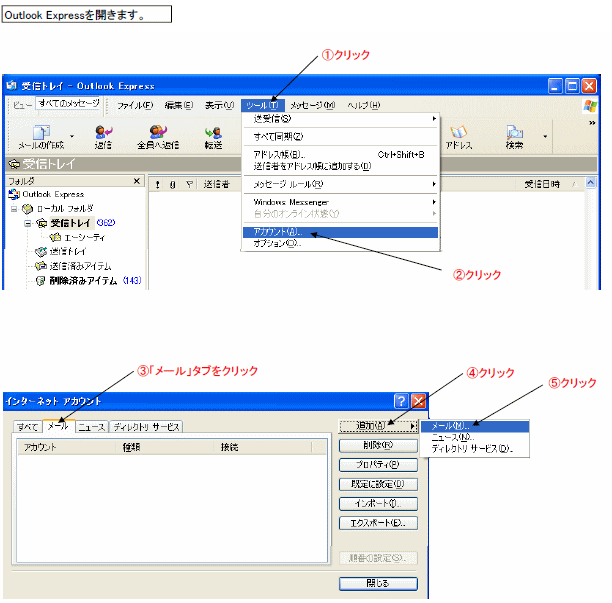612x603 pixels.
Task: Choose Directory Service from Add popup
Action: pos(475,449)
